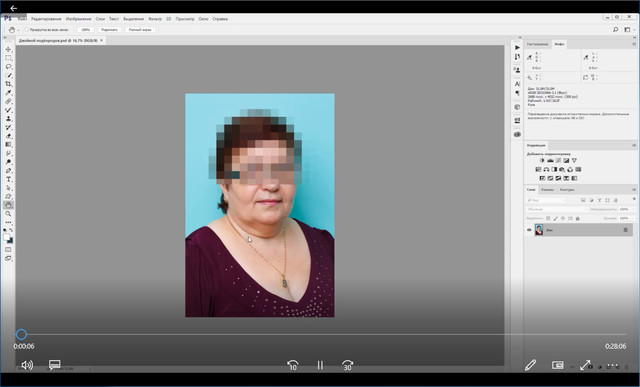The height and width of the screenshot is (387, 640).
Task: Hide the Фон layer with eye icon
Action: coord(529,230)
